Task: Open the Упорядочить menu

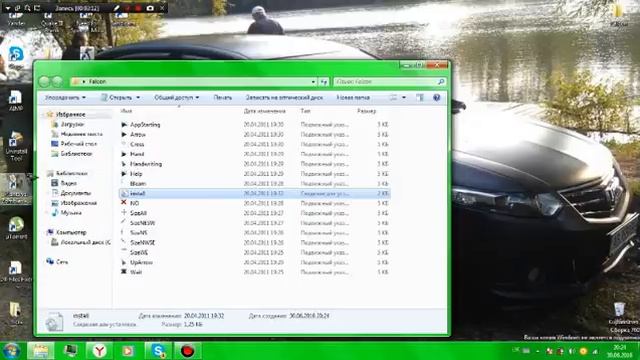Action: tap(65, 98)
